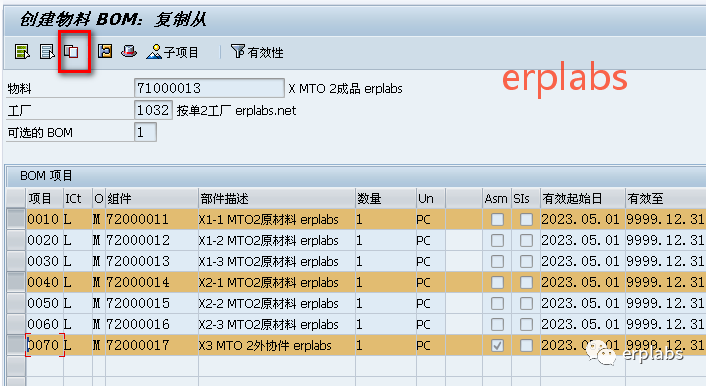Viewport: 706px width, 386px height.
Task: Toggle Asm checkbox for item 0010
Action: 497,219
